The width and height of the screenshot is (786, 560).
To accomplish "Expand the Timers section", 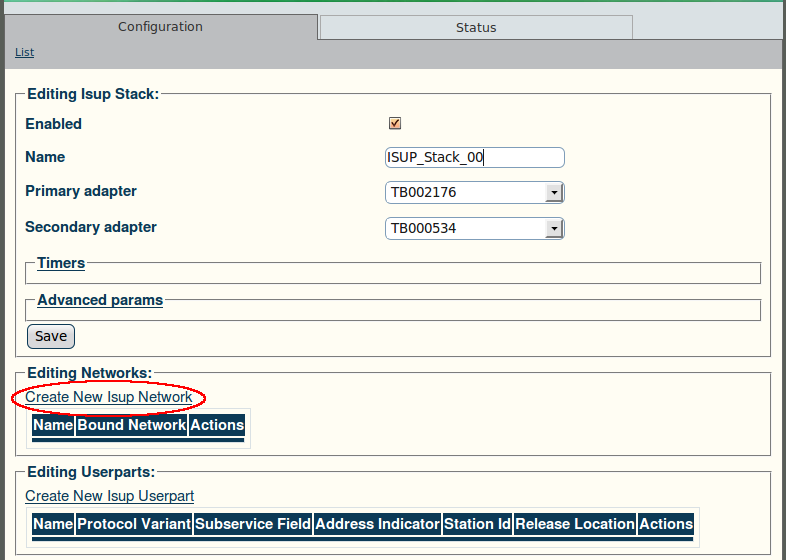I will [x=61, y=263].
